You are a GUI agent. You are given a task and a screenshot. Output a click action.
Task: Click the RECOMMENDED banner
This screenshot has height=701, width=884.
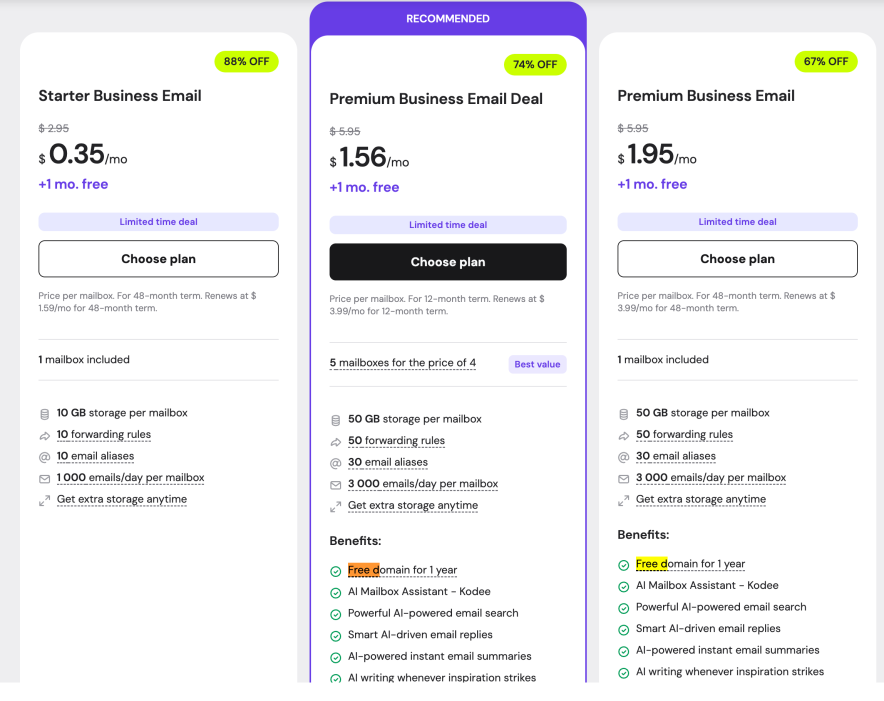[447, 18]
